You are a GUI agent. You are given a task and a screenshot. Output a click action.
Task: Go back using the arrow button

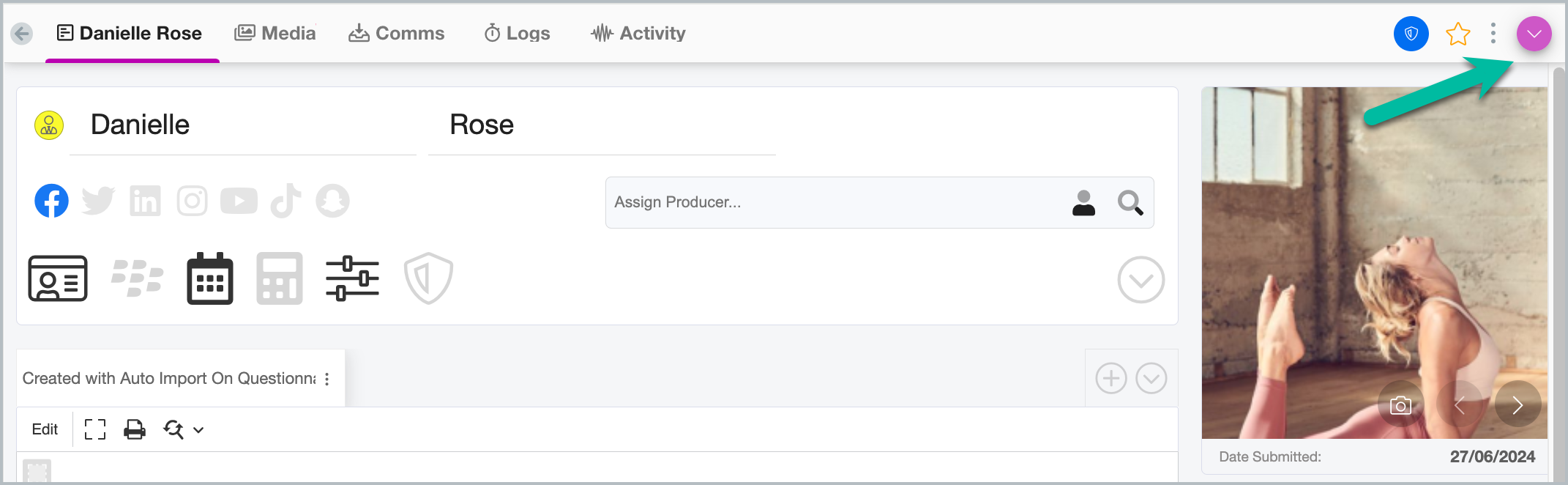click(22, 34)
